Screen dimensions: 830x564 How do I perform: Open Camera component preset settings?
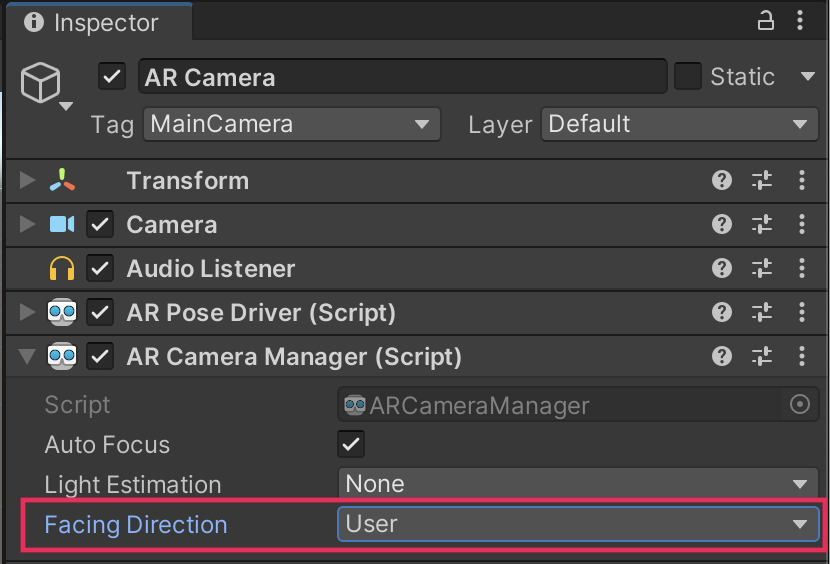pyautogui.click(x=762, y=225)
